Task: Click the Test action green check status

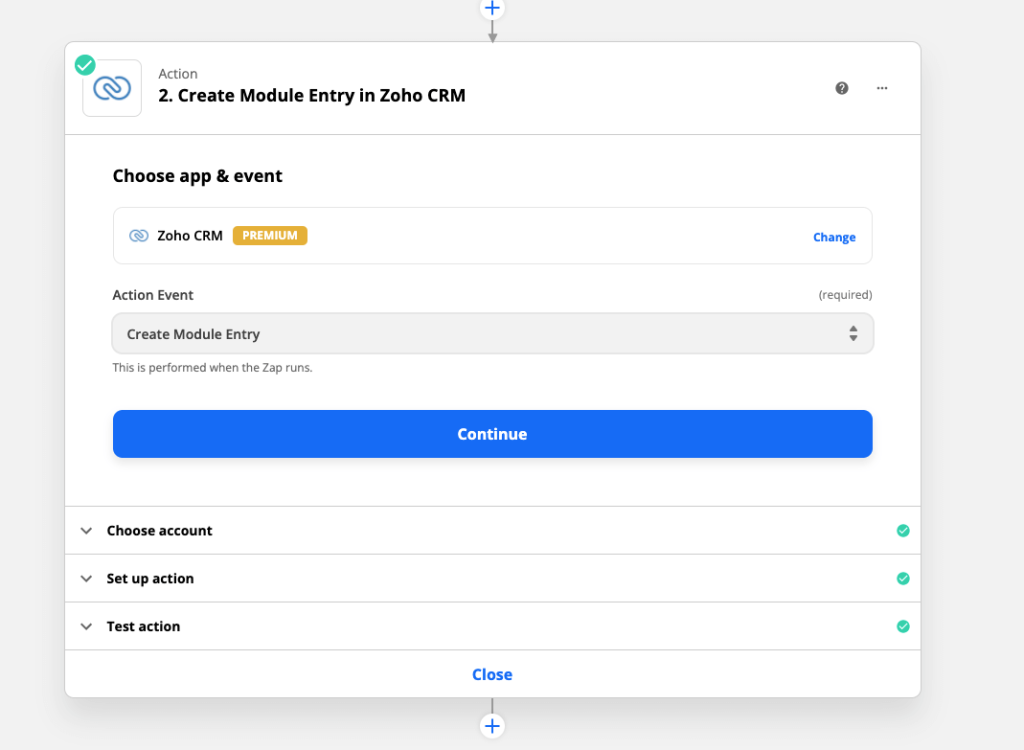Action: (x=903, y=627)
